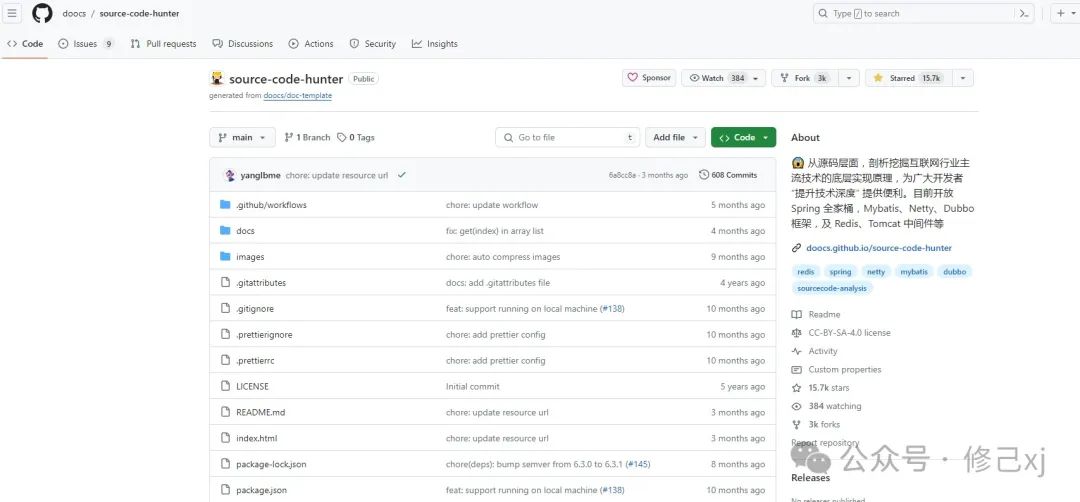This screenshot has height=502, width=1080.
Task: View the 0 Tags link
Action: pos(355,138)
